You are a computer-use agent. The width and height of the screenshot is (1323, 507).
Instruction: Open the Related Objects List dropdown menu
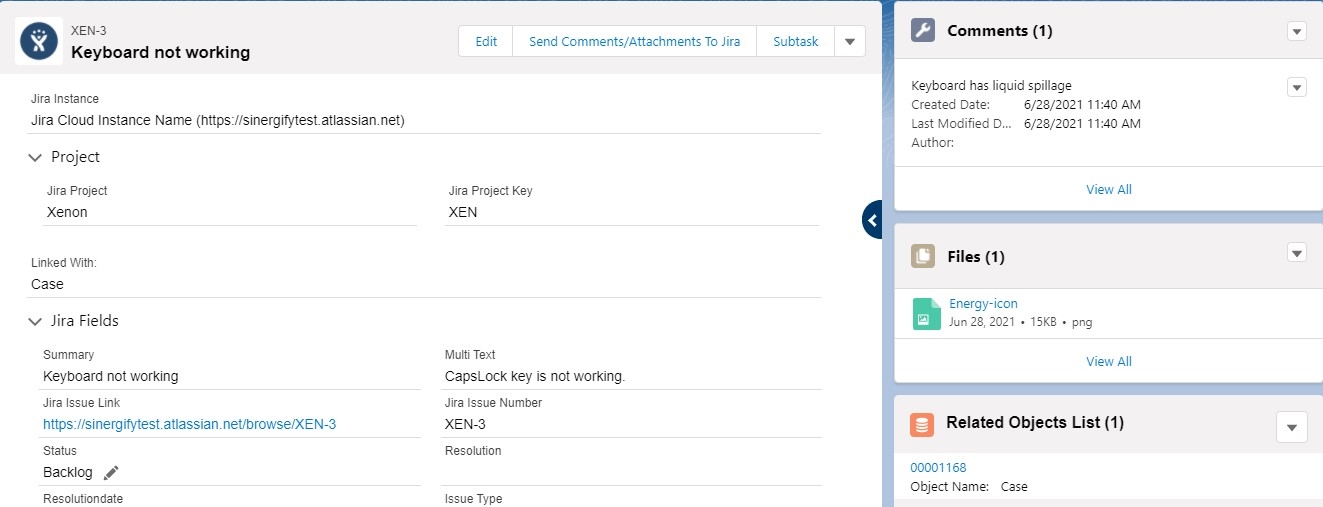[1292, 427]
